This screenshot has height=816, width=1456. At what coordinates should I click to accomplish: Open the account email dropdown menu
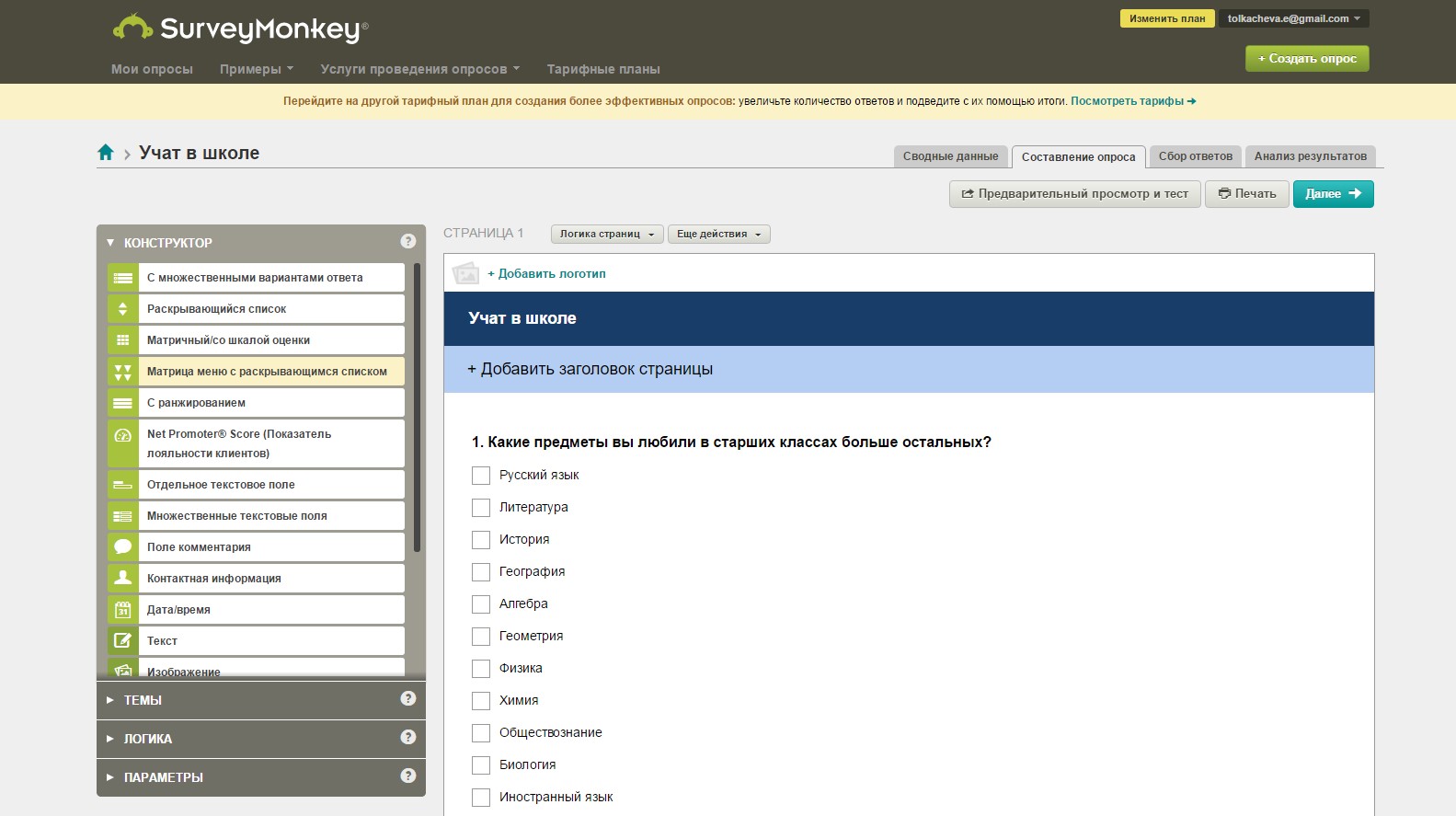click(1293, 18)
